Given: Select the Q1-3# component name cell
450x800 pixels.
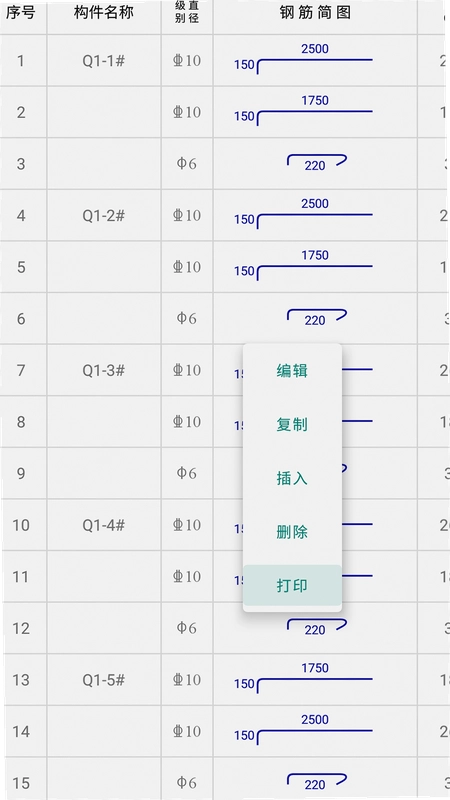Looking at the screenshot, I should (104, 370).
